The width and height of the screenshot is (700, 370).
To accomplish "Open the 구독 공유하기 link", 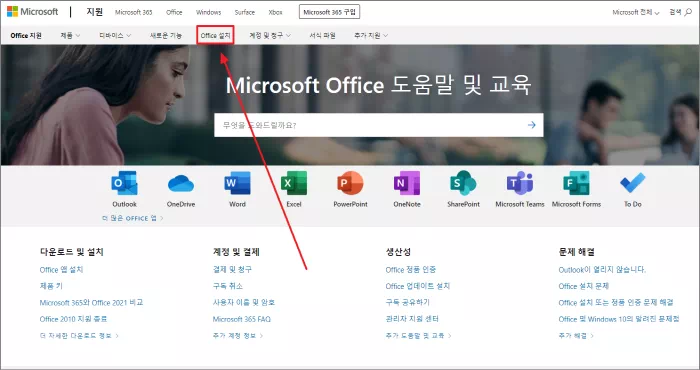I will point(408,302).
